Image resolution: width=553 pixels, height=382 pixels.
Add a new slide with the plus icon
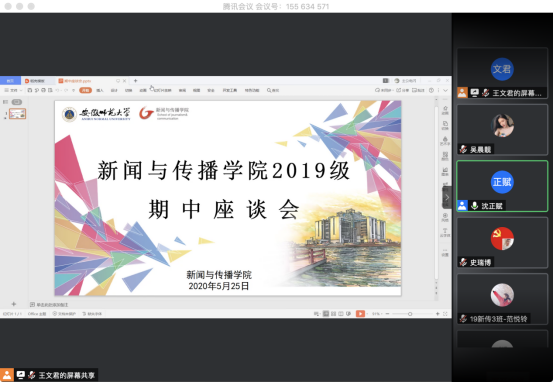pos(13,304)
